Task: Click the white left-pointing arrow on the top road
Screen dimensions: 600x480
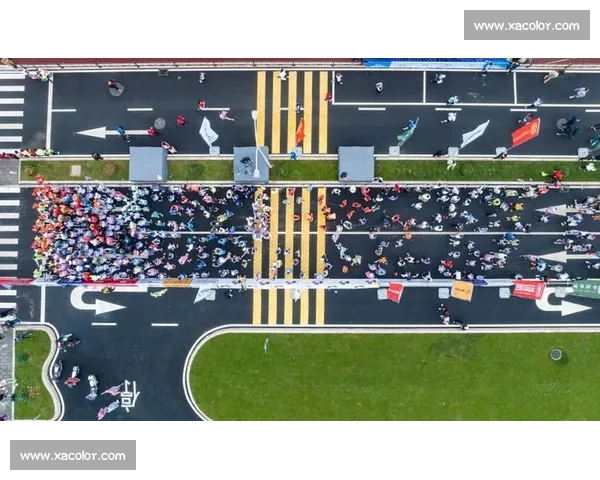Action: click(x=96, y=132)
